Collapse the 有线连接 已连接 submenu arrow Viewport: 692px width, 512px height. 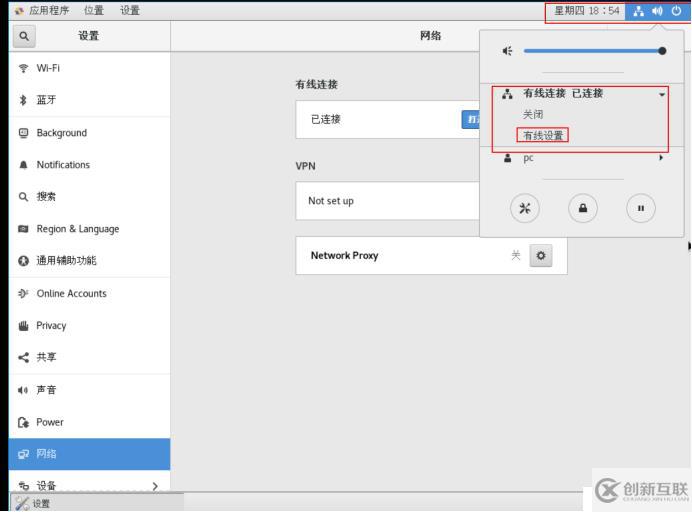click(x=662, y=94)
